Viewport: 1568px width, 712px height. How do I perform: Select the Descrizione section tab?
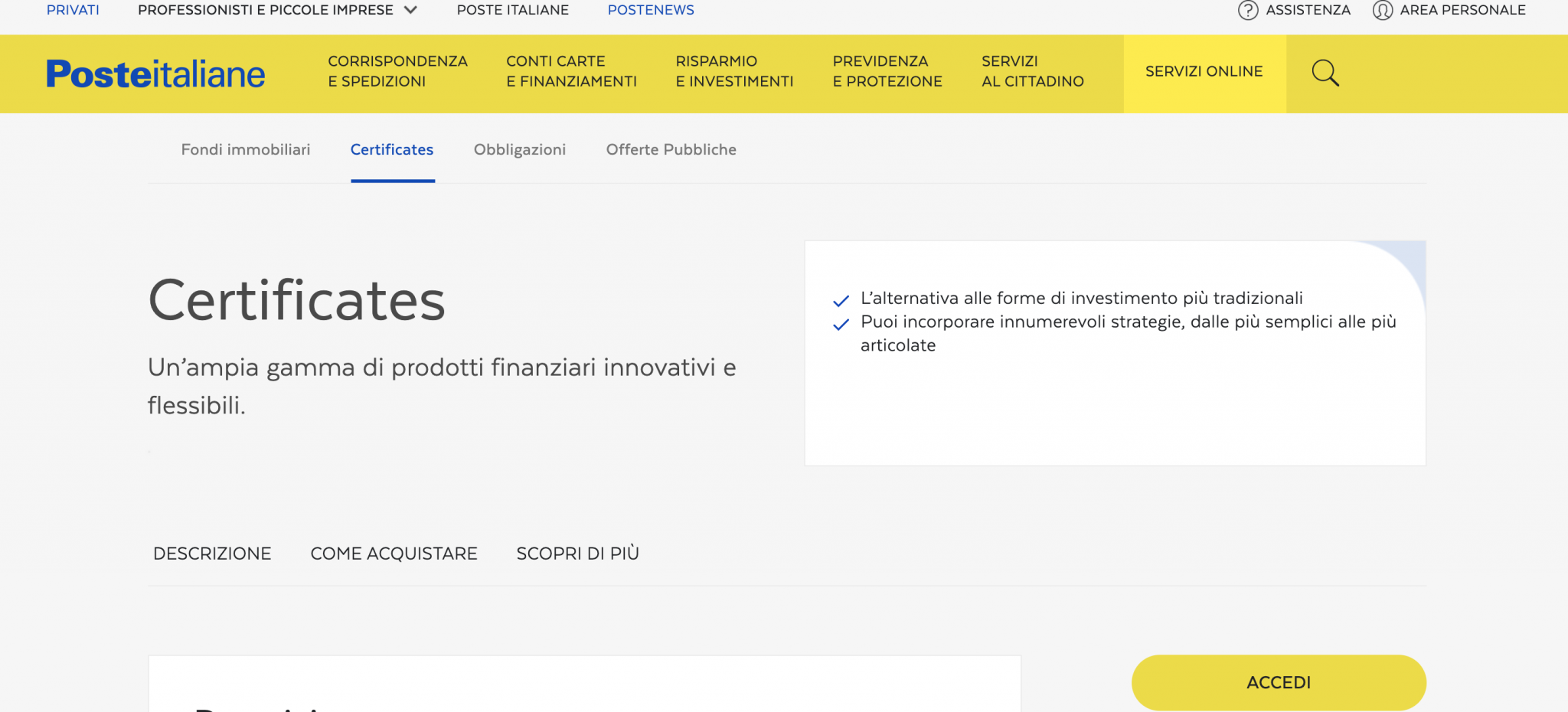213,553
